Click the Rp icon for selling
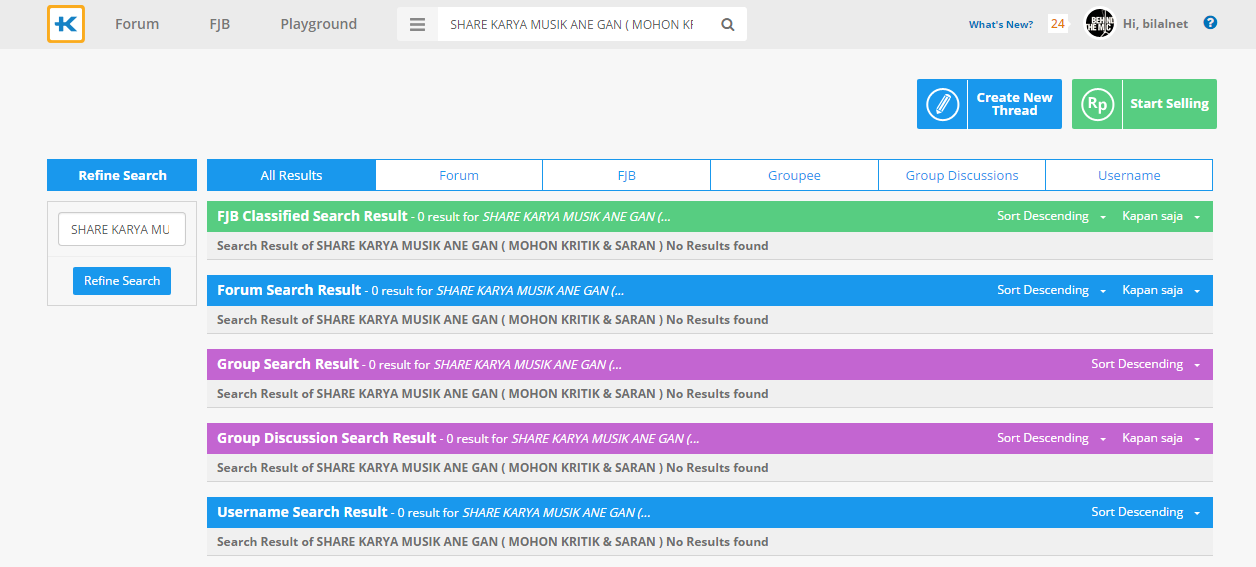1256x567 pixels. 1097,104
